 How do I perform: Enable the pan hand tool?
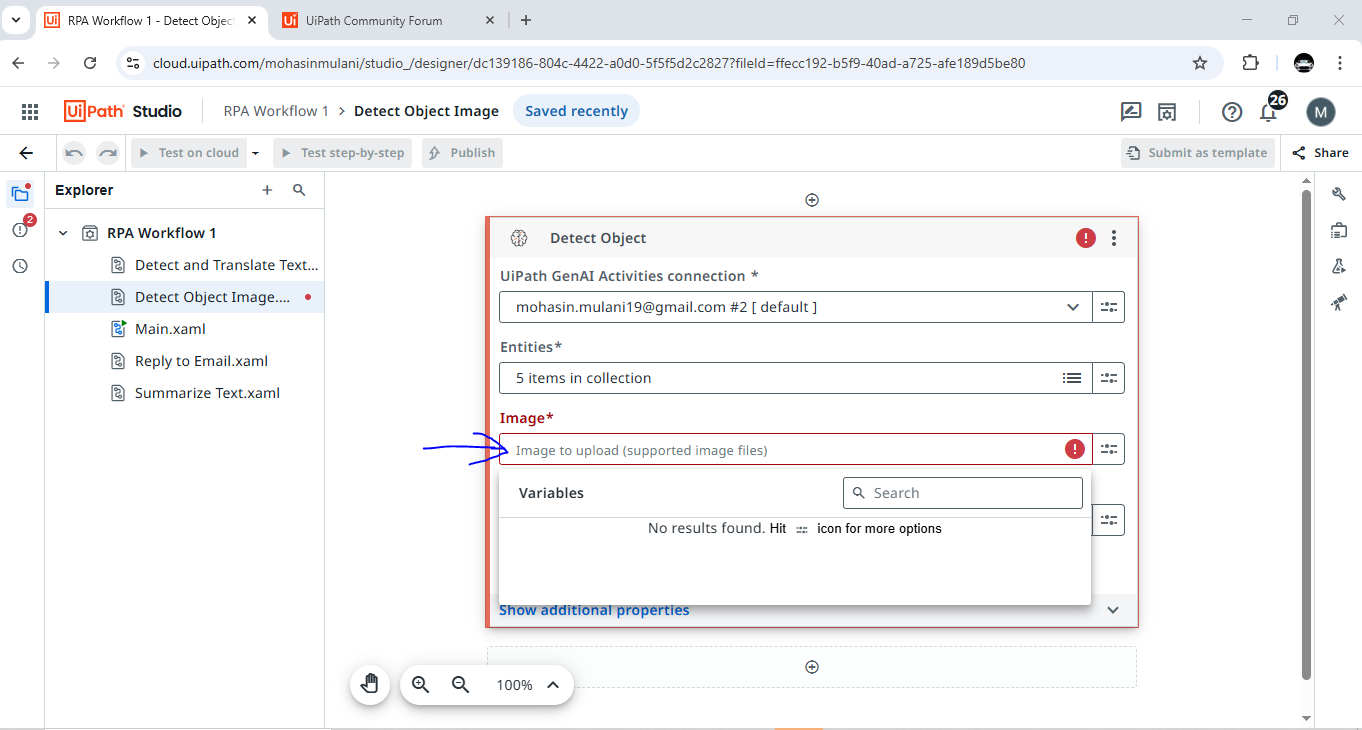370,685
